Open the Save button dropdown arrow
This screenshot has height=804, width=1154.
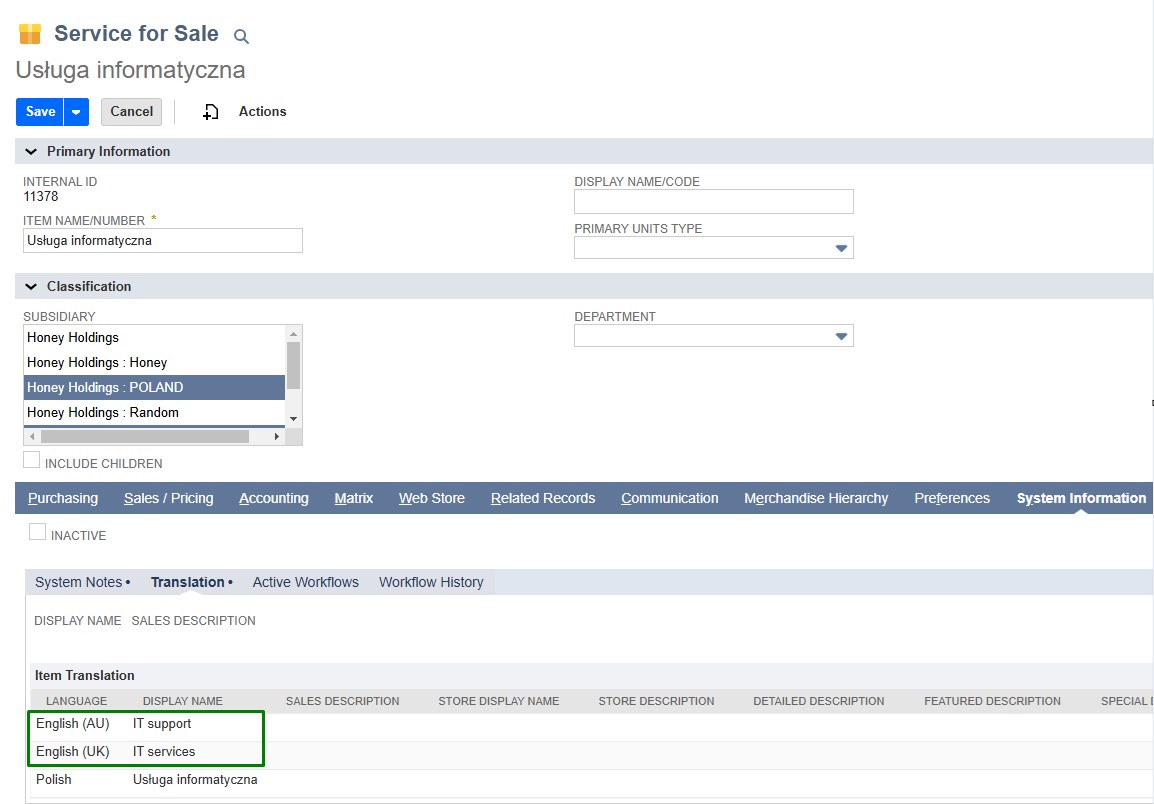(76, 112)
